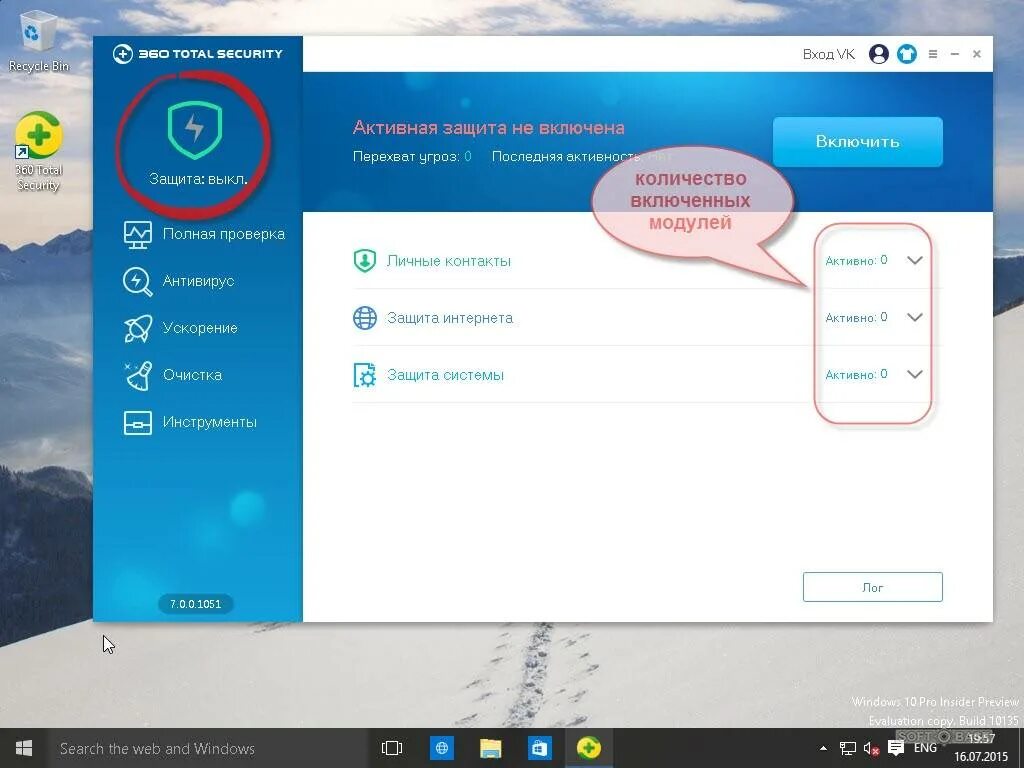1024x768 pixels.
Task: Click the network tray icon
Action: (x=848, y=748)
